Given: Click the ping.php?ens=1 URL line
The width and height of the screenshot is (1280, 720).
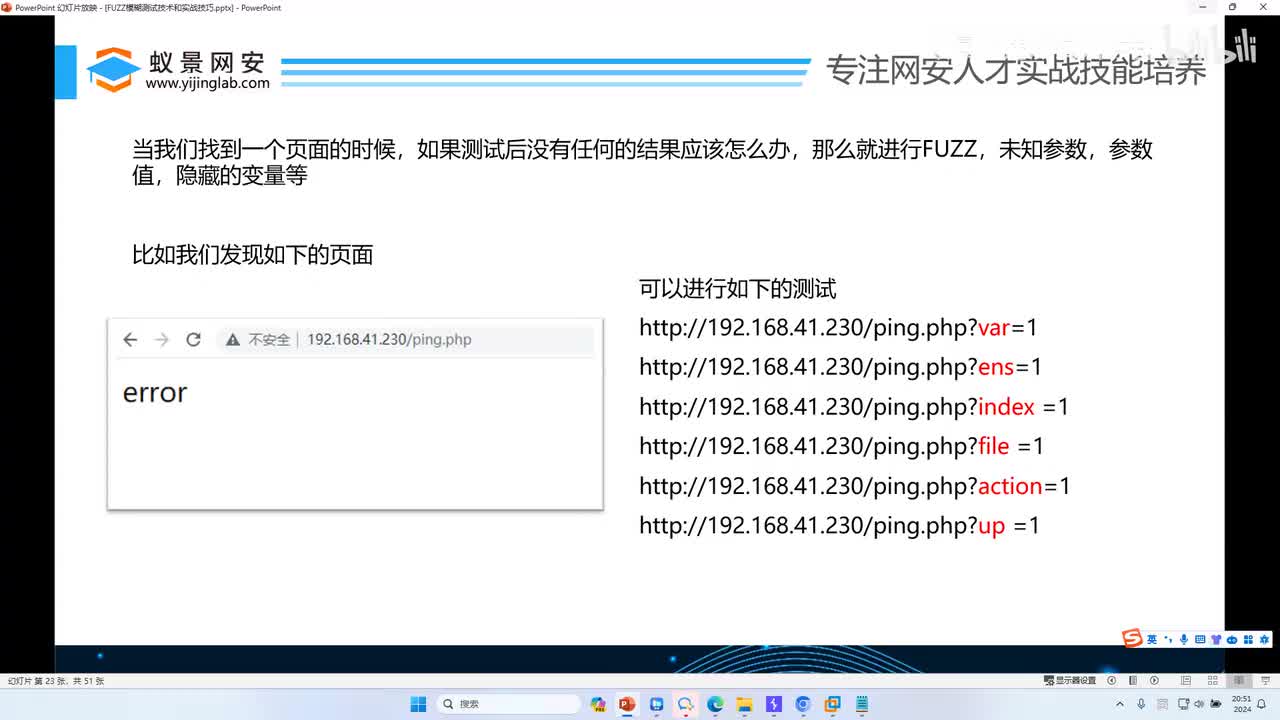Looking at the screenshot, I should coord(840,367).
